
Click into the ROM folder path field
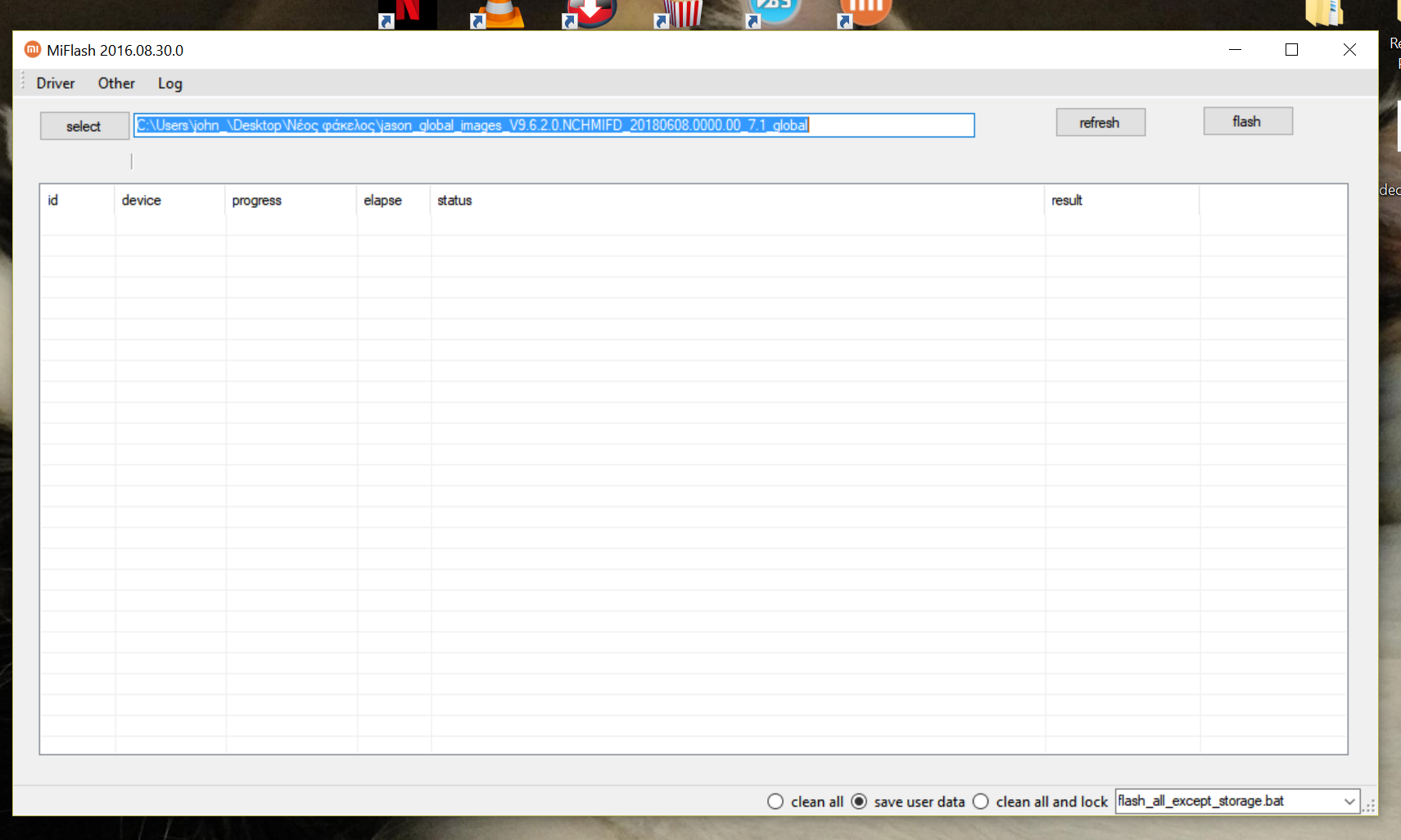click(554, 125)
